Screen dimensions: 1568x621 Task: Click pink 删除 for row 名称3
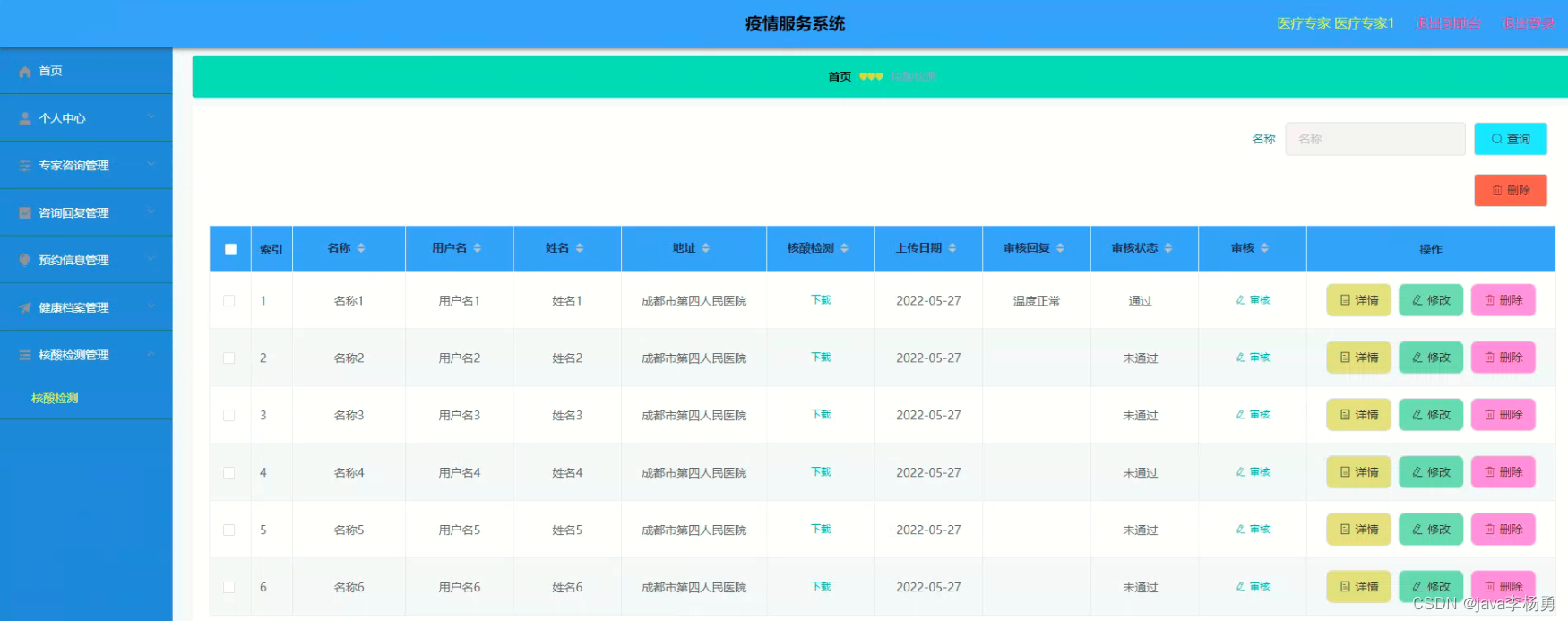[1503, 415]
